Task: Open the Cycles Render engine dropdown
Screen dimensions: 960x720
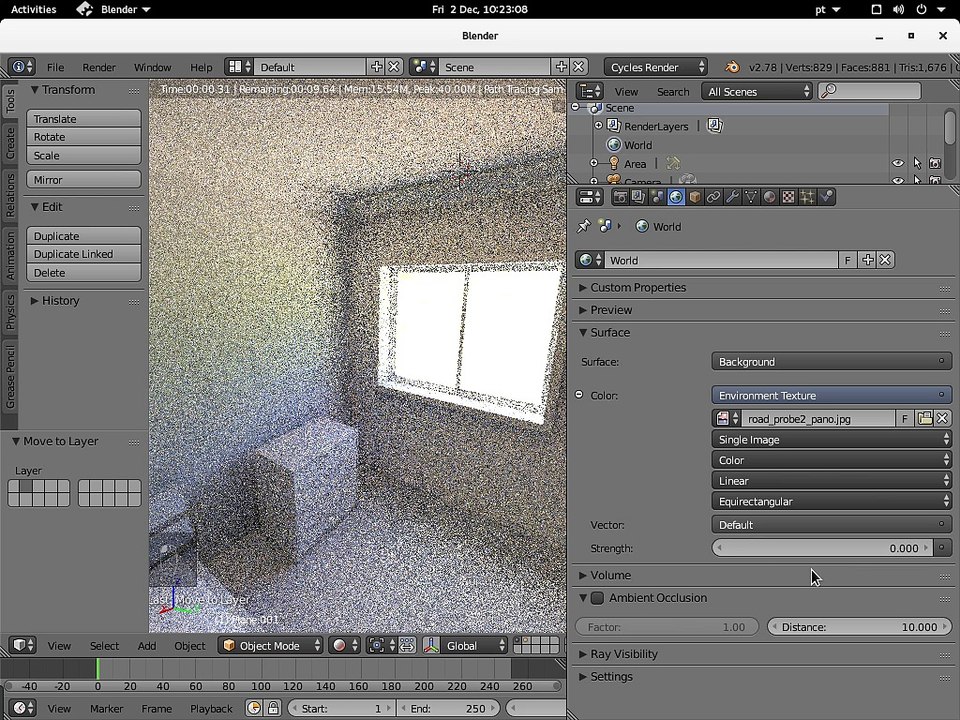Action: pos(656,67)
